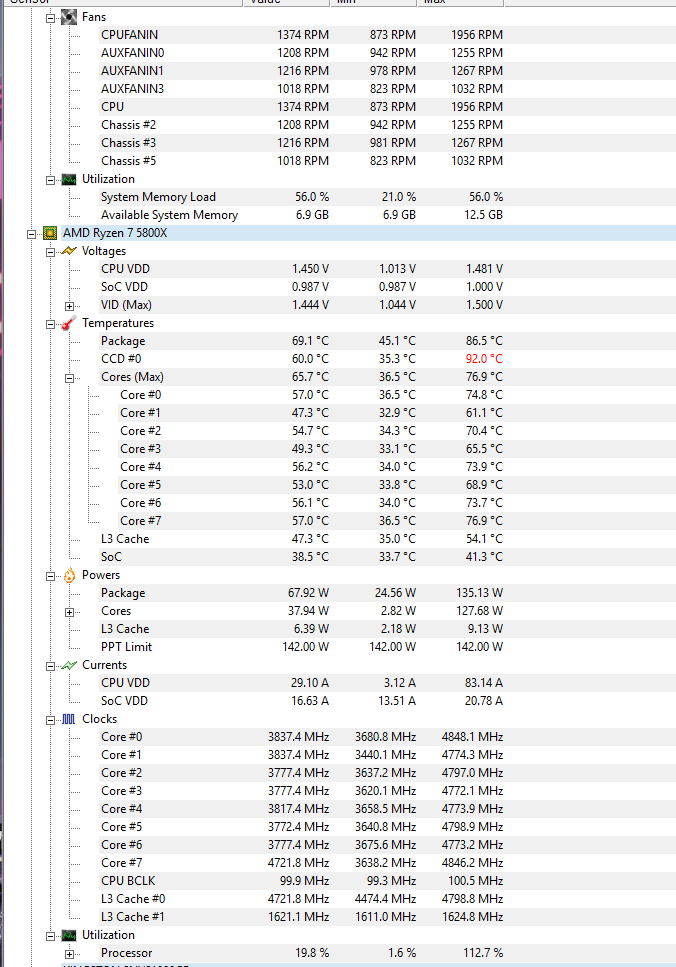Expand the Processor utilization entry
The width and height of the screenshot is (676, 967).
69,953
